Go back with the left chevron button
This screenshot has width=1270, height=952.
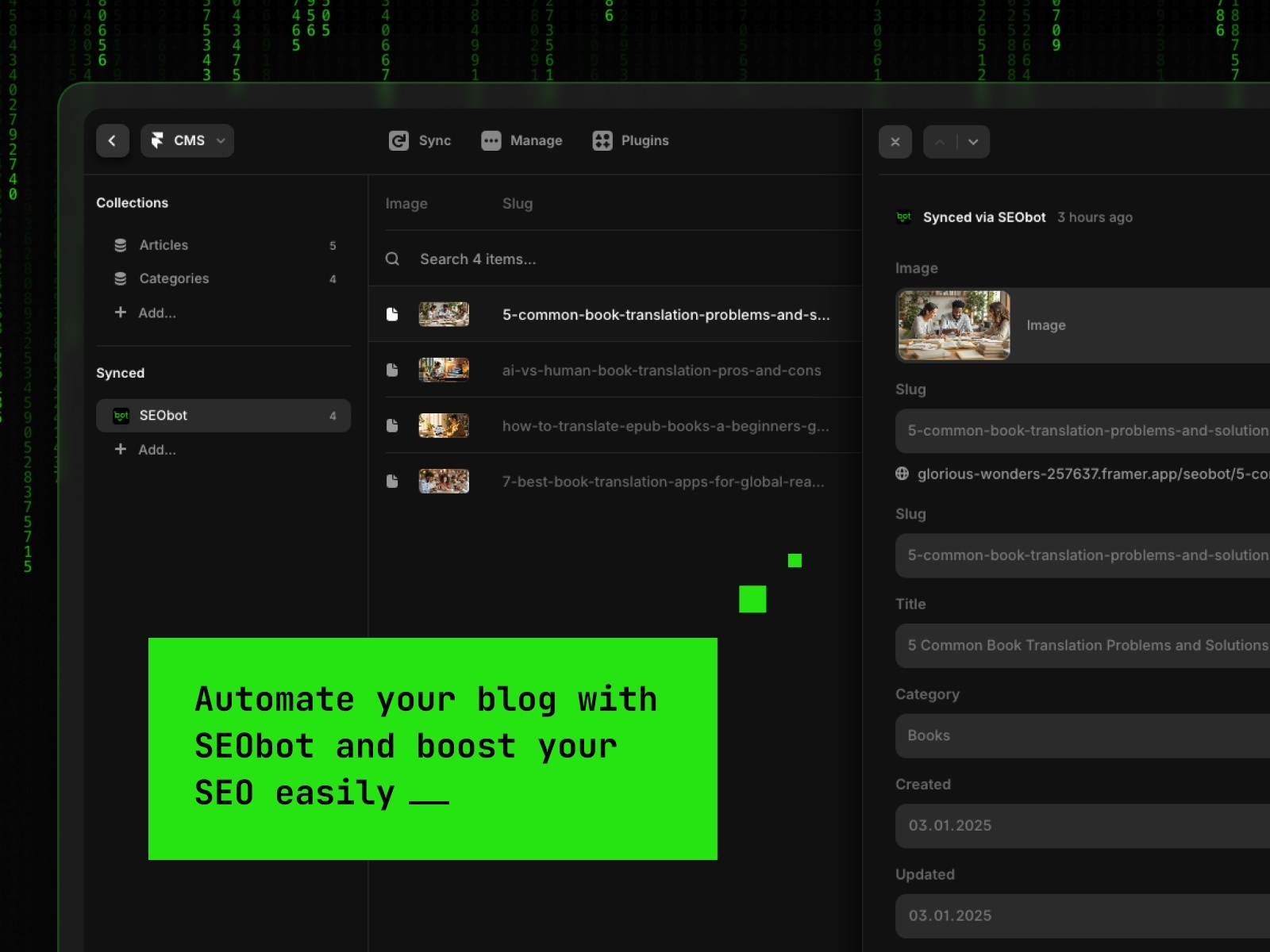[x=112, y=140]
